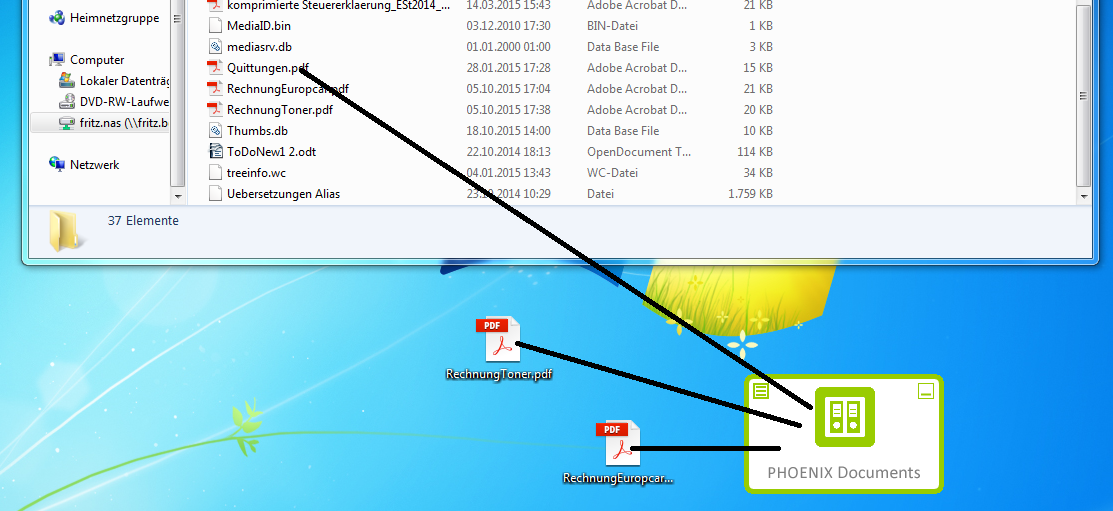The width and height of the screenshot is (1113, 511).
Task: Click the treeinfo.wc file icon
Action: click(215, 172)
